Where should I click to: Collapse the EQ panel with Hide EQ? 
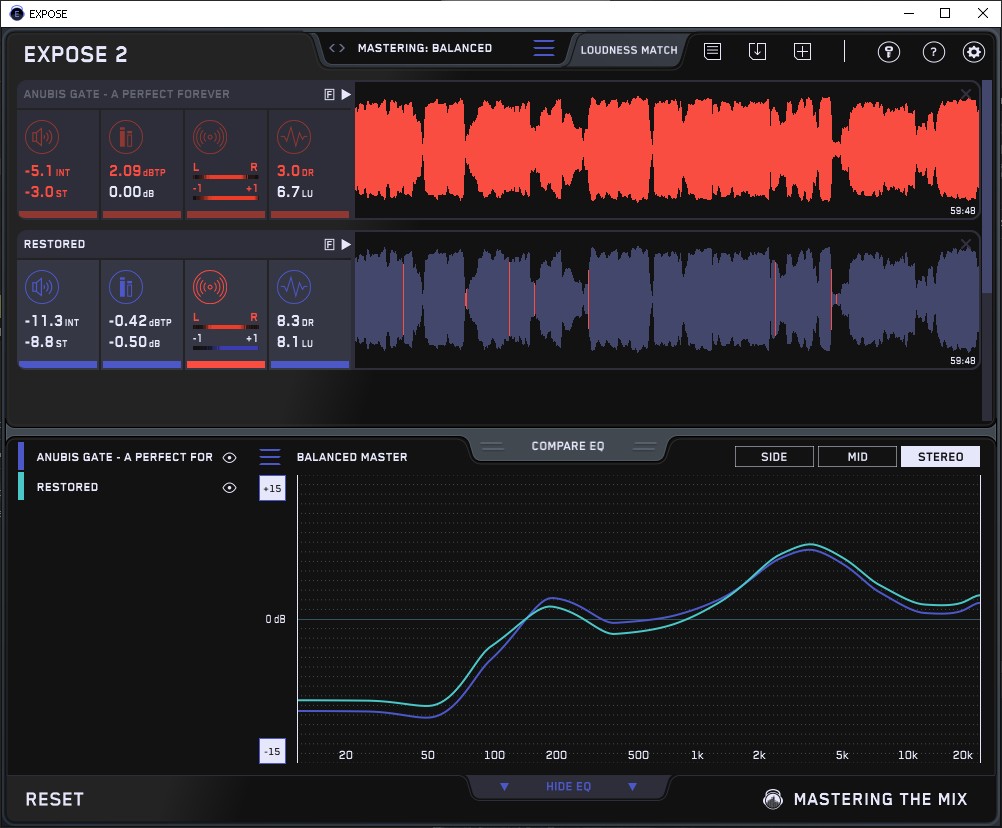tap(568, 787)
